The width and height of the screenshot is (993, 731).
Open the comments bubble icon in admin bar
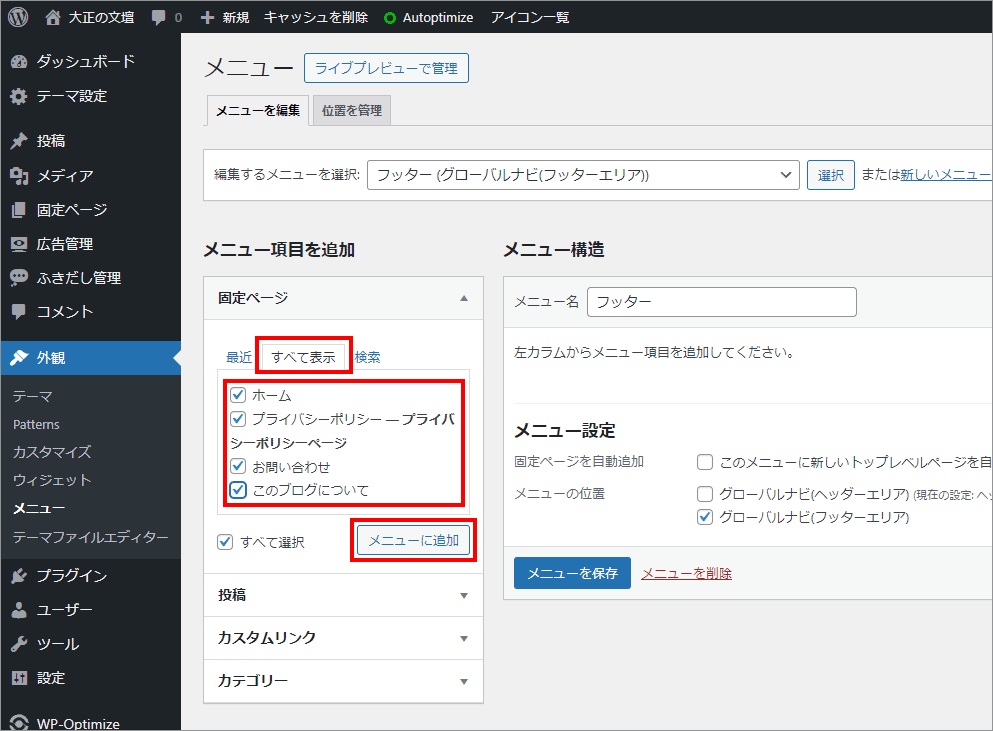[x=158, y=18]
